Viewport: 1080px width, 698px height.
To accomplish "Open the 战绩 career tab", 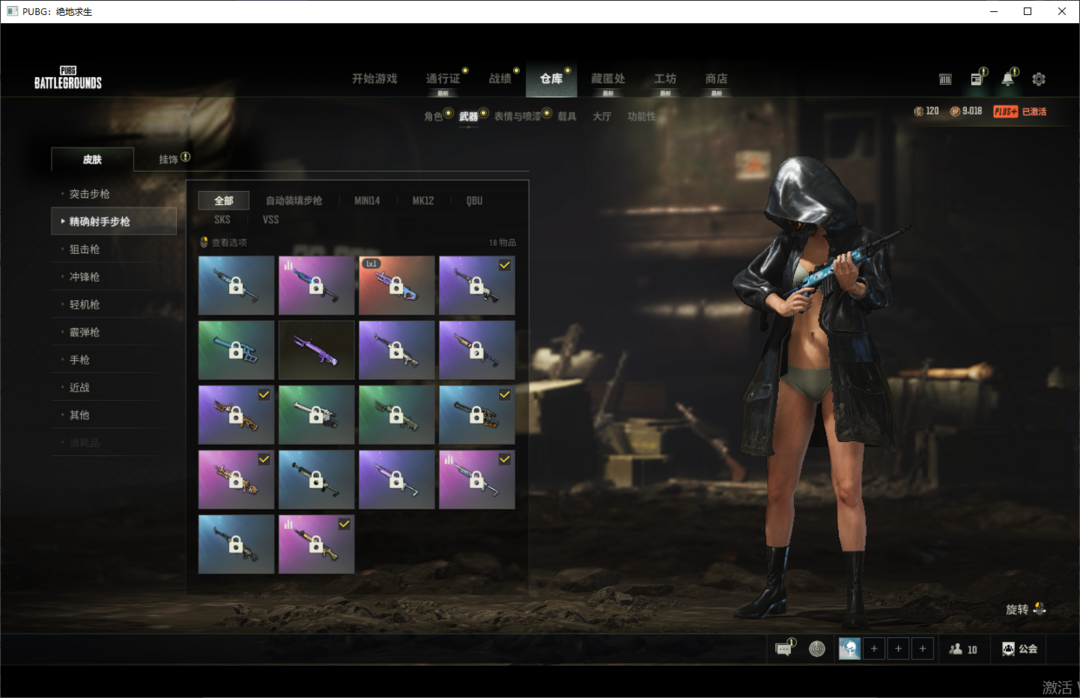I will tap(500, 79).
